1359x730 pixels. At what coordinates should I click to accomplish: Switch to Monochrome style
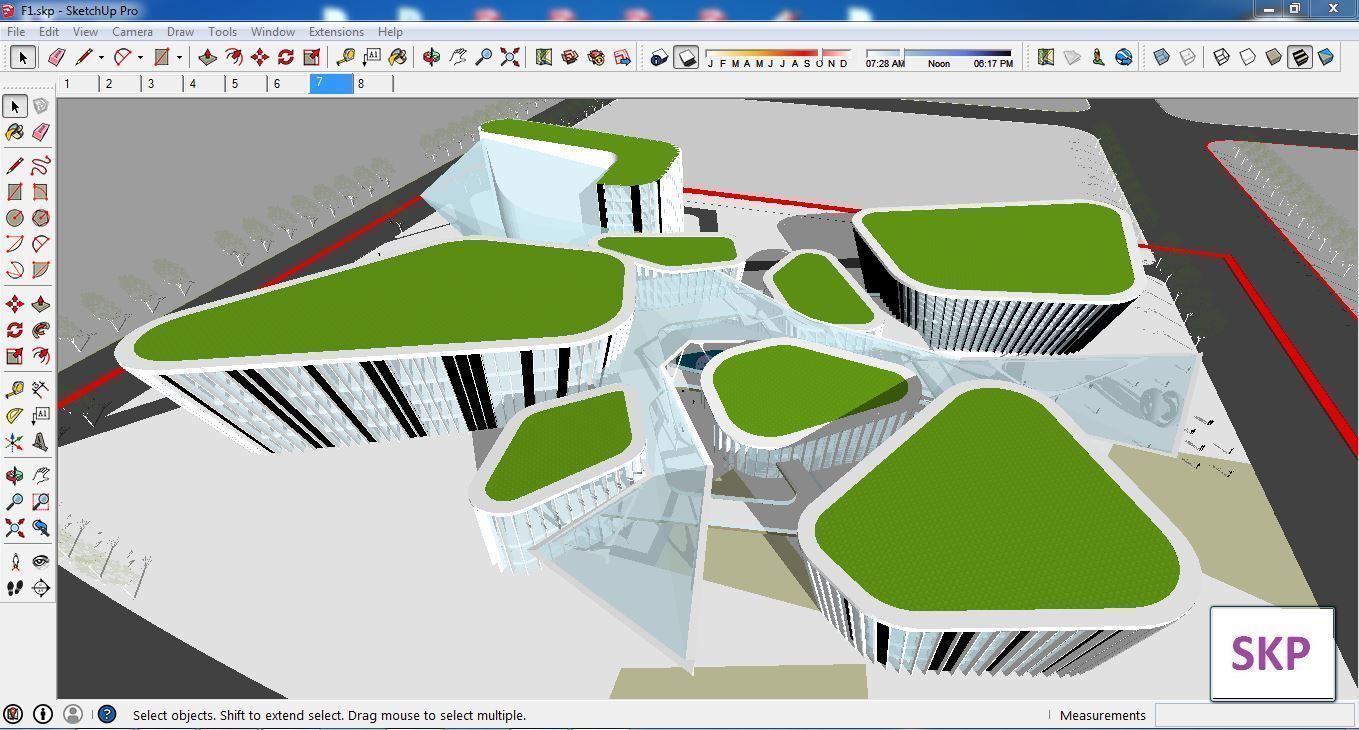click(x=1326, y=58)
